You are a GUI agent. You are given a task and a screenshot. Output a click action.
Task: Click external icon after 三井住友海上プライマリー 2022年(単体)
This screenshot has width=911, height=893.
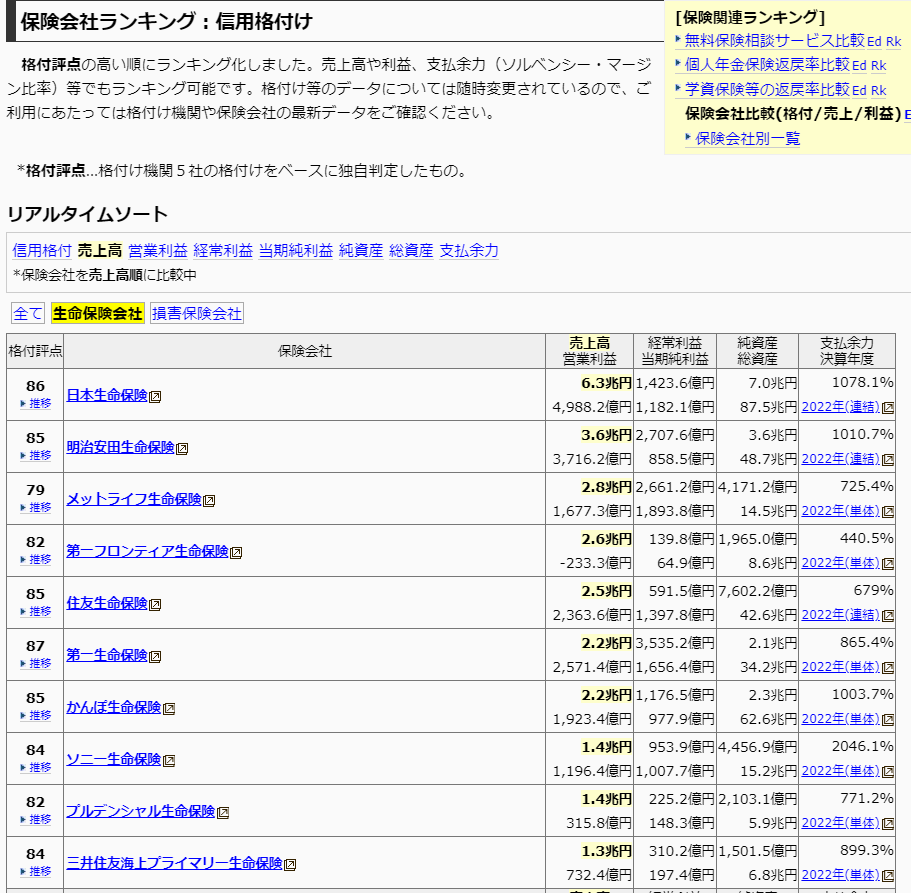coord(888,876)
